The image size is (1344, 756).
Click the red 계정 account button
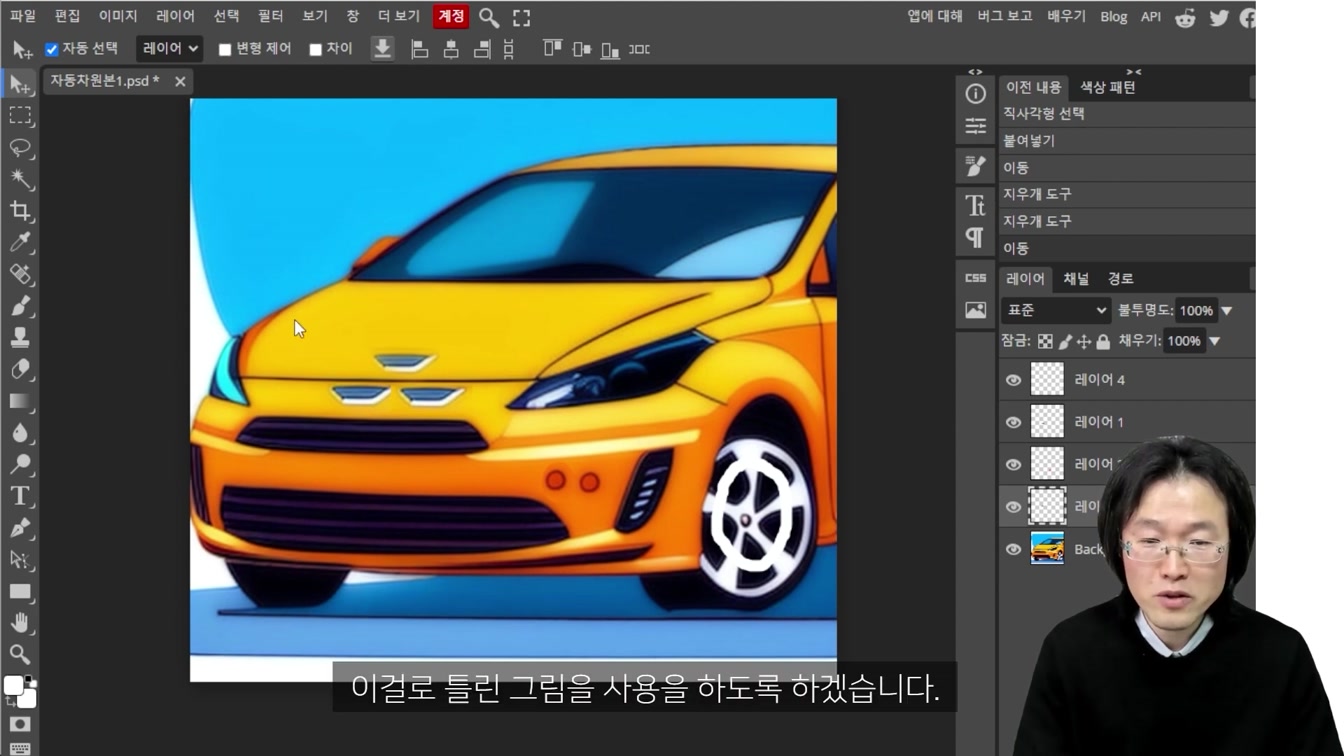[451, 16]
